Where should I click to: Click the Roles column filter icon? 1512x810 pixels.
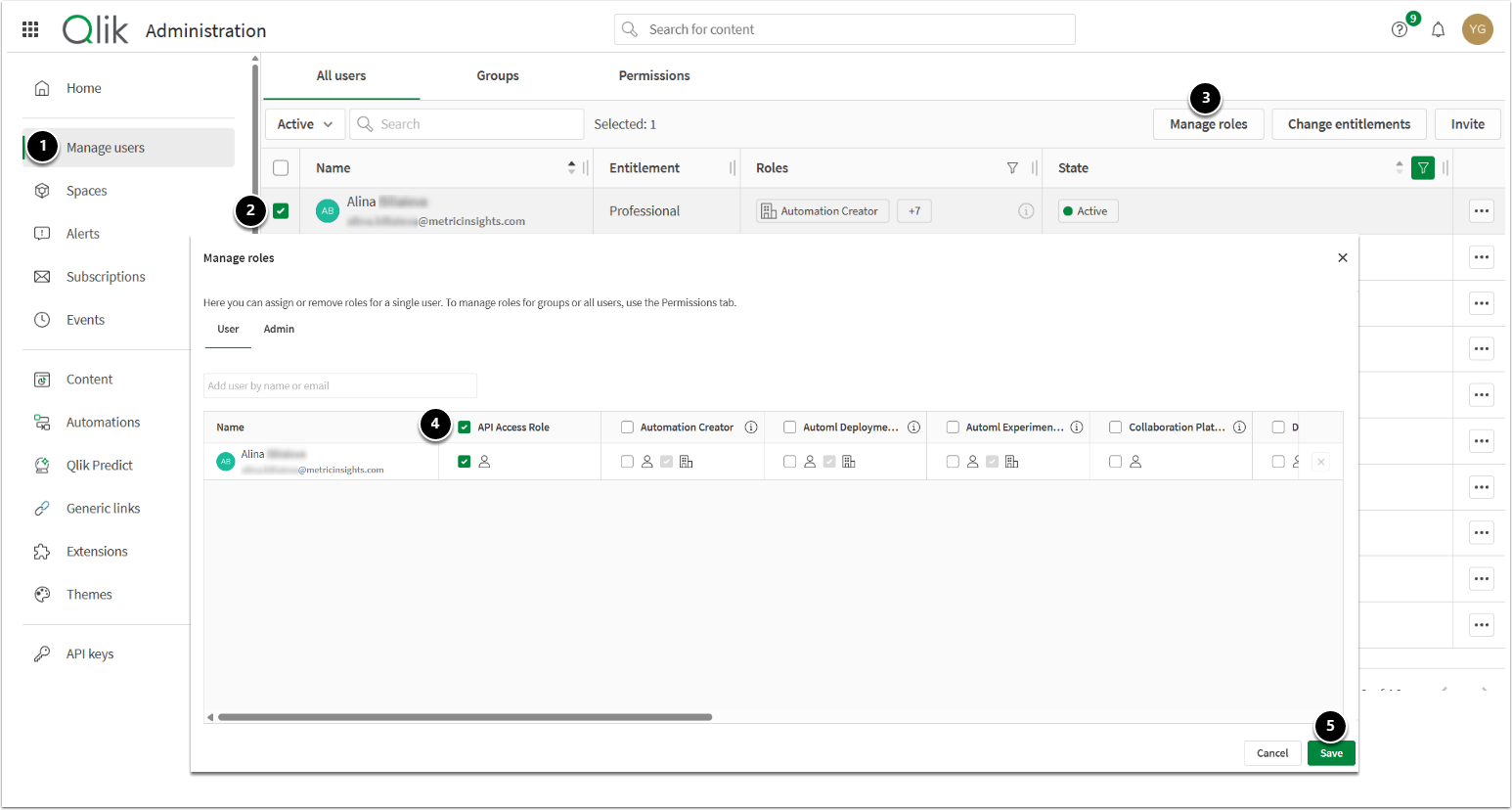click(1012, 168)
